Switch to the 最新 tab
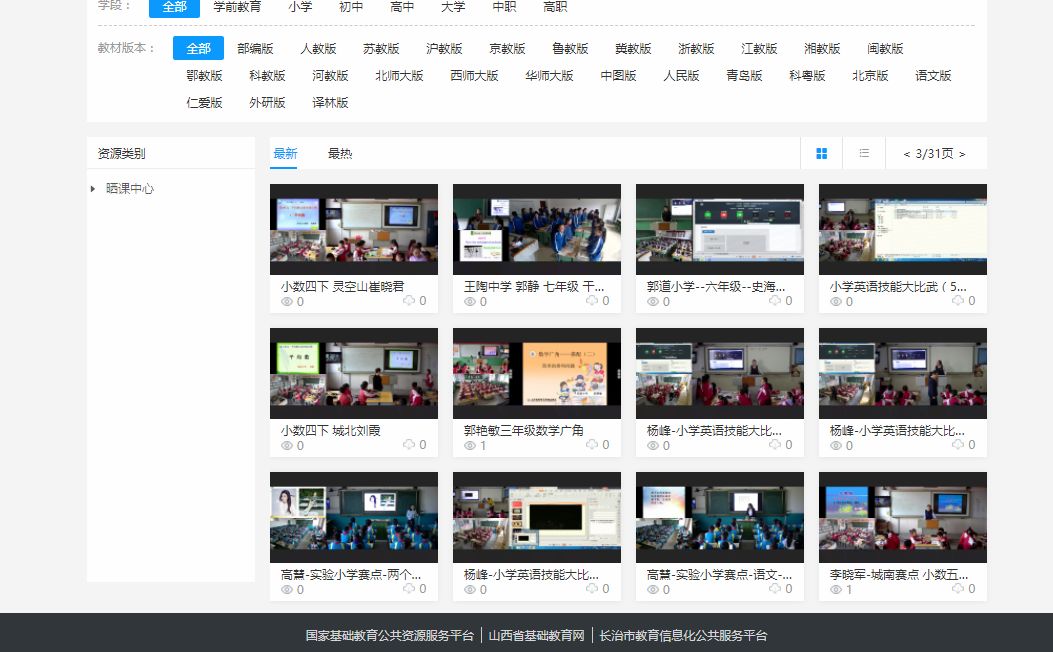Image resolution: width=1053 pixels, height=652 pixels. point(285,154)
